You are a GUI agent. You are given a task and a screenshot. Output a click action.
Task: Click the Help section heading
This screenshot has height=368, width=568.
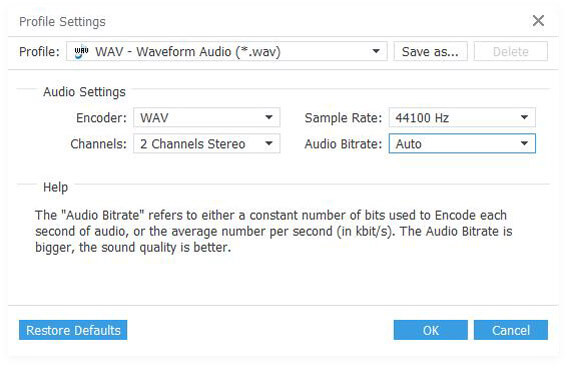(x=55, y=187)
